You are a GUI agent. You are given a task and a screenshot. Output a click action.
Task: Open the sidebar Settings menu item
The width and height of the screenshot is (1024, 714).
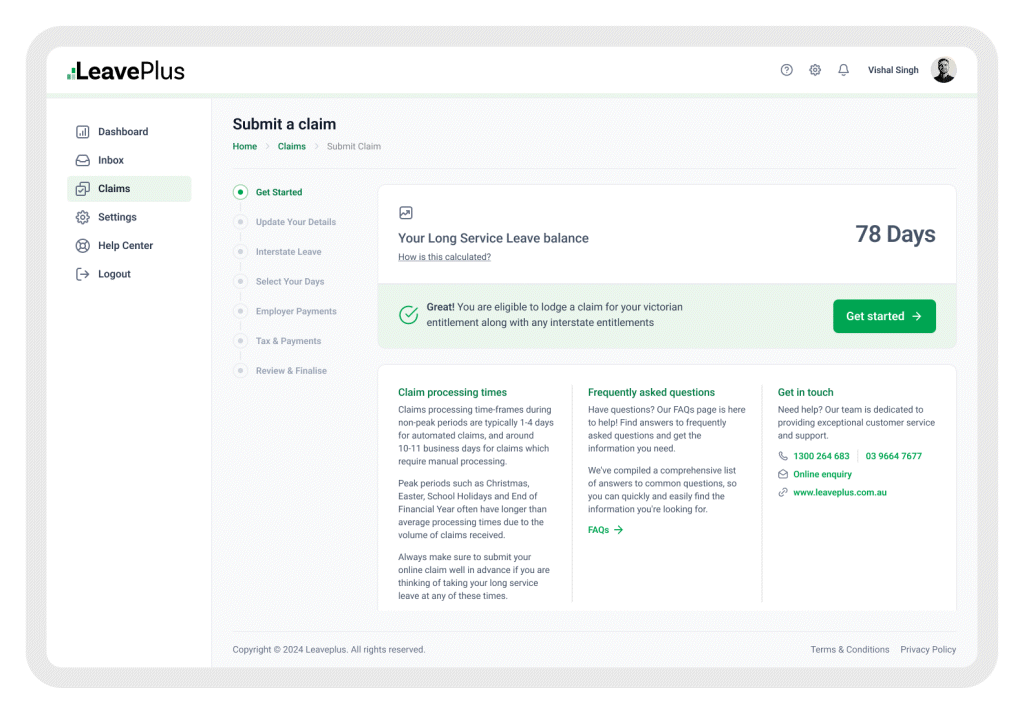[129, 217]
